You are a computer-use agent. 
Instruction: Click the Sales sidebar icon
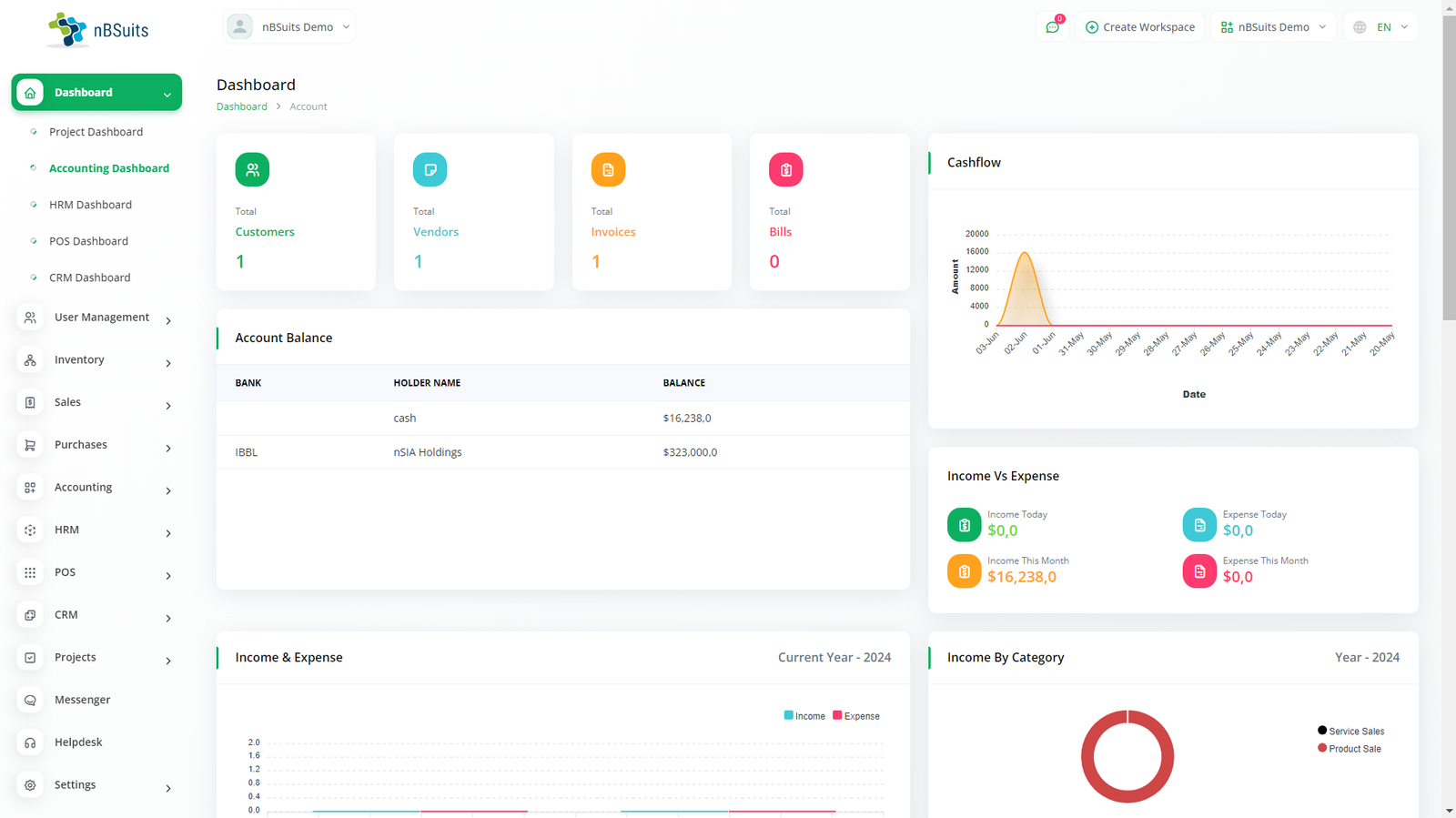point(30,402)
